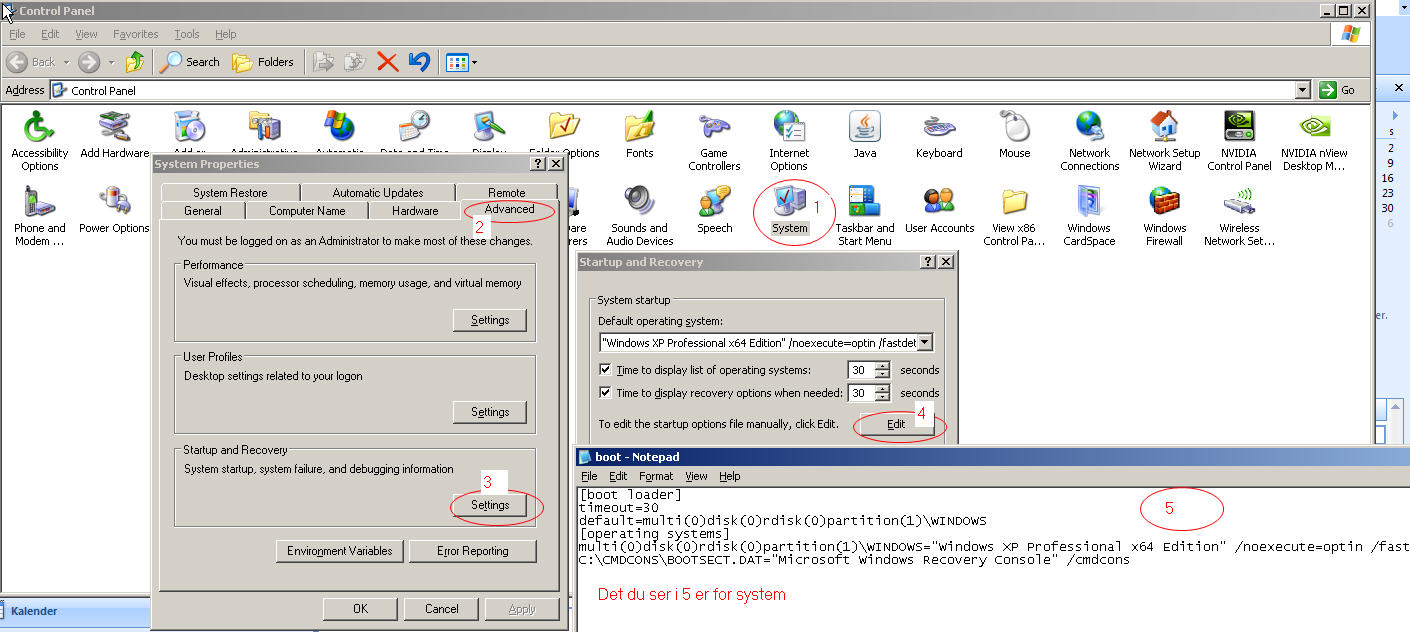Open the Speech settings icon
Viewport: 1410px width, 632px height.
click(714, 210)
